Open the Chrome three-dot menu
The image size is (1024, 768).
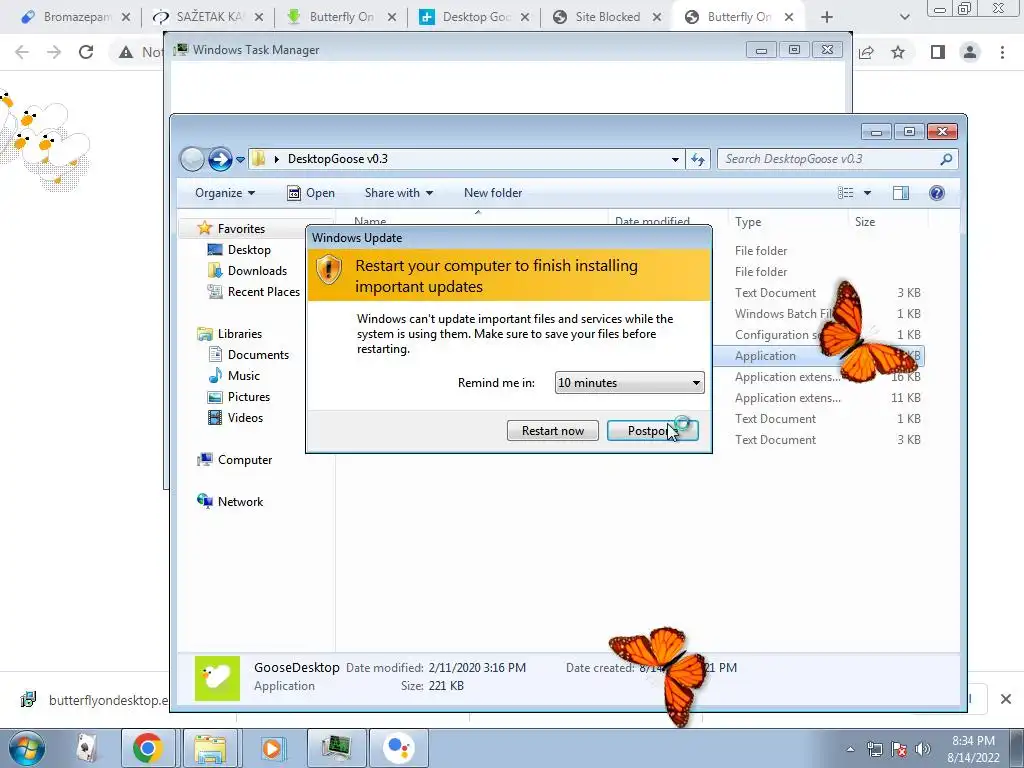click(x=1002, y=52)
